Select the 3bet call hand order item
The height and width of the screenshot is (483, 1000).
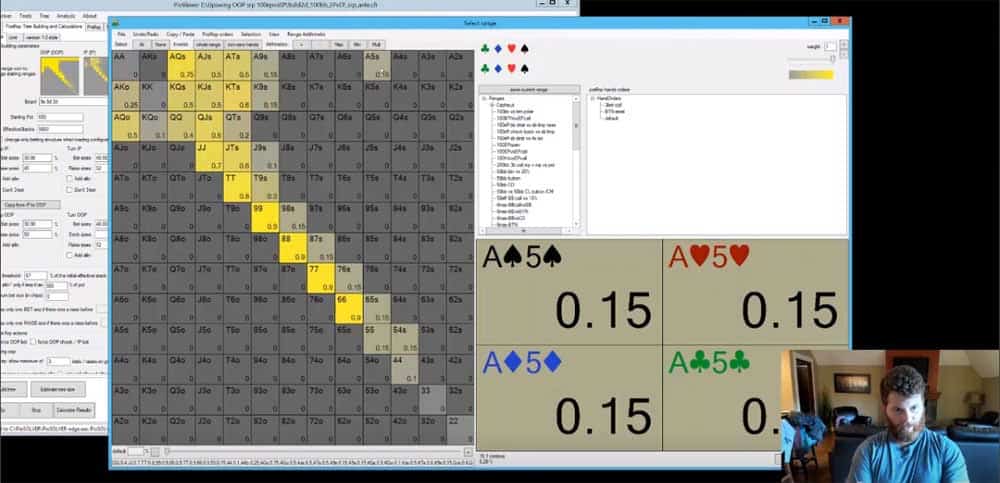point(614,105)
